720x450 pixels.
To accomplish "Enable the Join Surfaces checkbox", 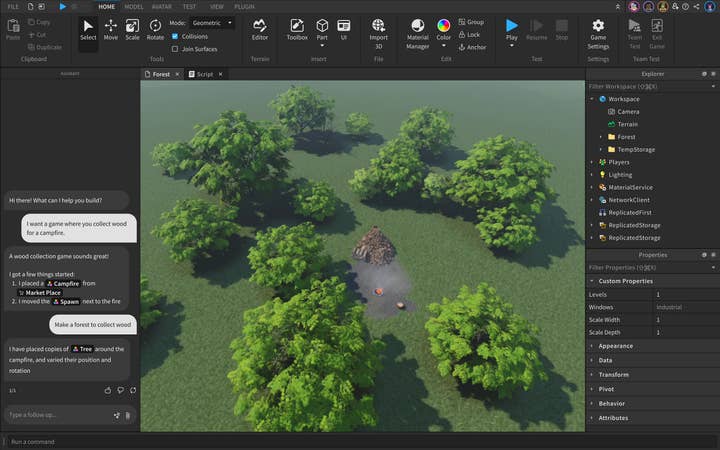I will (175, 49).
